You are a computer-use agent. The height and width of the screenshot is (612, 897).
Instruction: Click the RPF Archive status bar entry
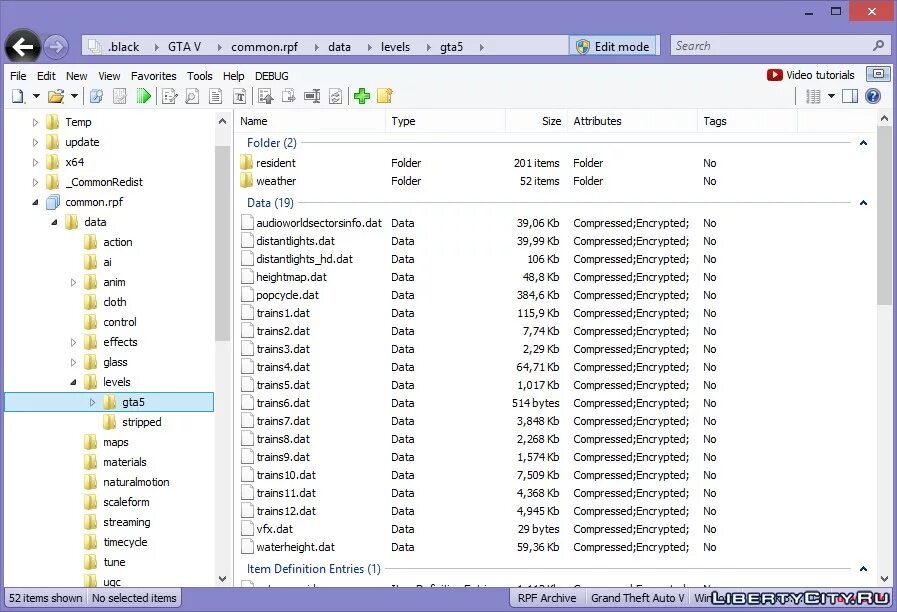[x=547, y=598]
